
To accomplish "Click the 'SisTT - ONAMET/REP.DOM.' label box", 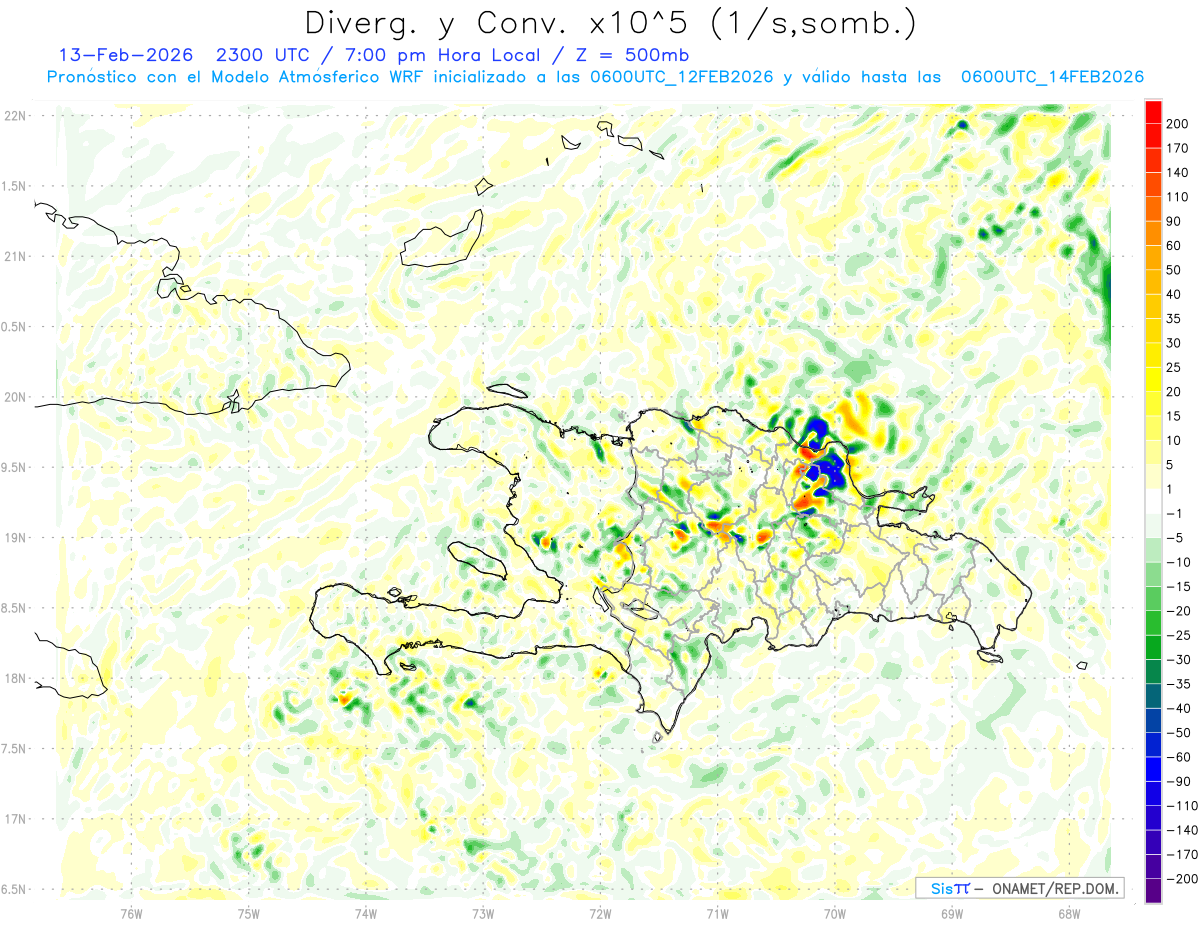I will [x=1020, y=888].
